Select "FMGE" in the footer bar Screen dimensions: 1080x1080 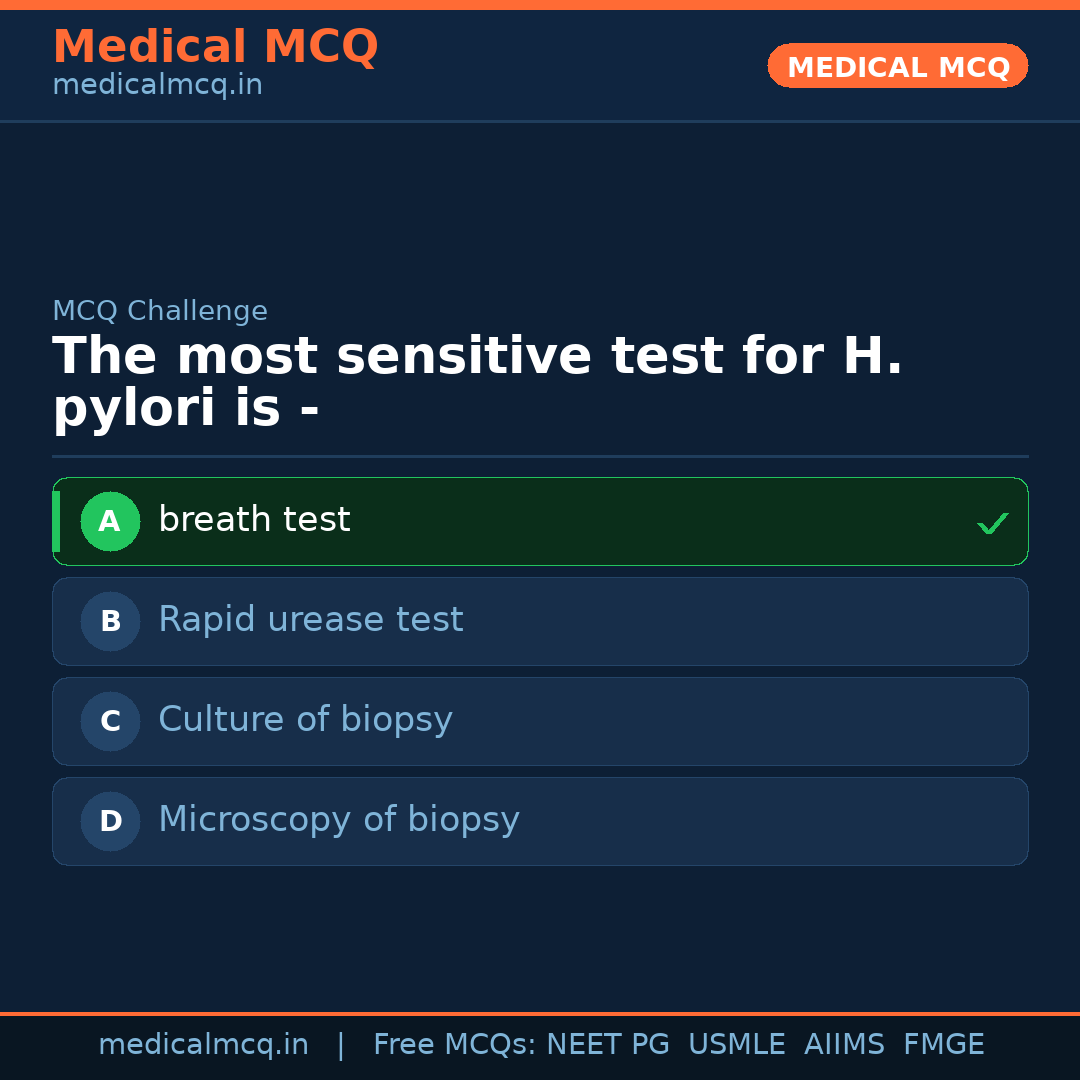[943, 1045]
